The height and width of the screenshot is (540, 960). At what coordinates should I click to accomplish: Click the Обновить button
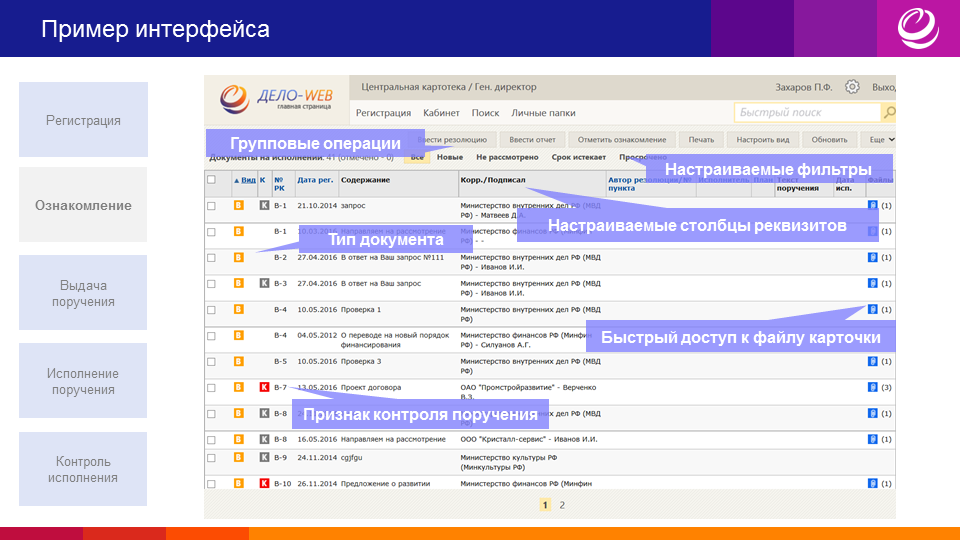pos(829,140)
